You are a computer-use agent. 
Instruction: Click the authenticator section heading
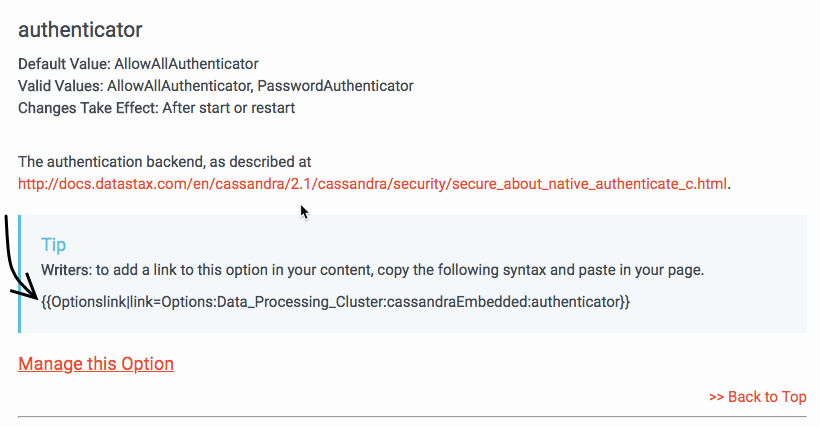(x=80, y=31)
